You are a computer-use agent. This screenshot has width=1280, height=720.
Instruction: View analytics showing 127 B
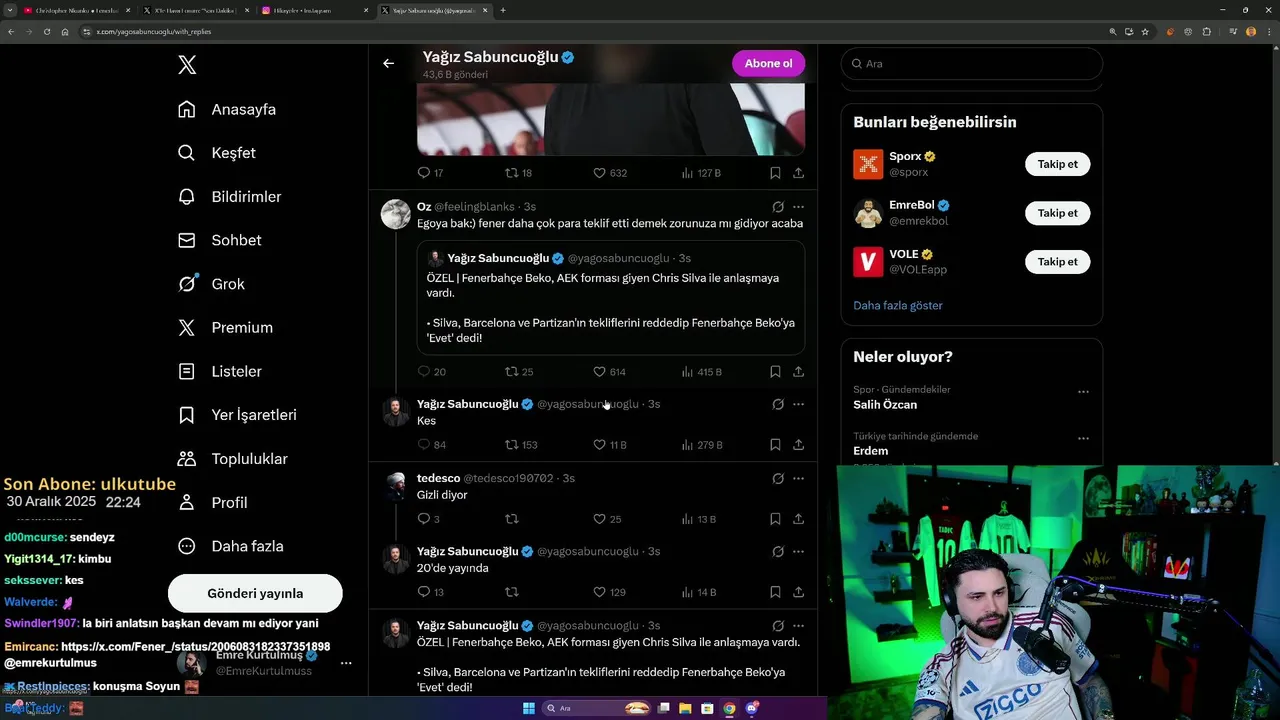[701, 173]
